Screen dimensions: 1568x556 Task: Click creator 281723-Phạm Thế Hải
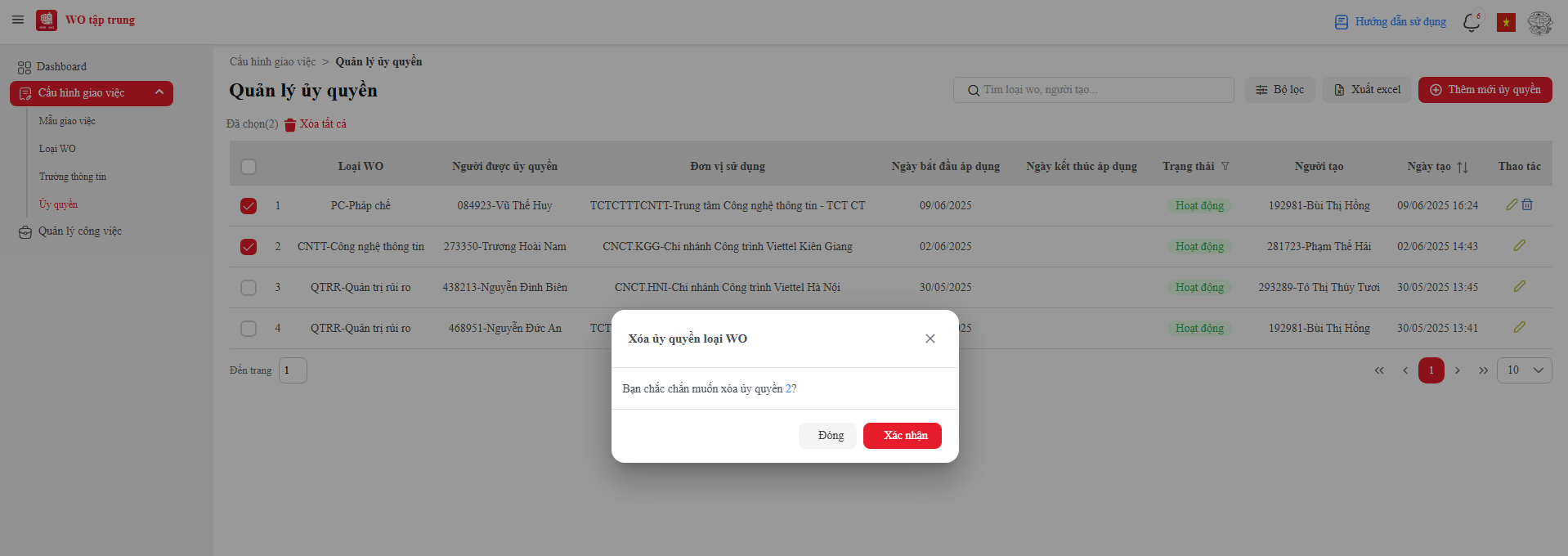click(1319, 247)
